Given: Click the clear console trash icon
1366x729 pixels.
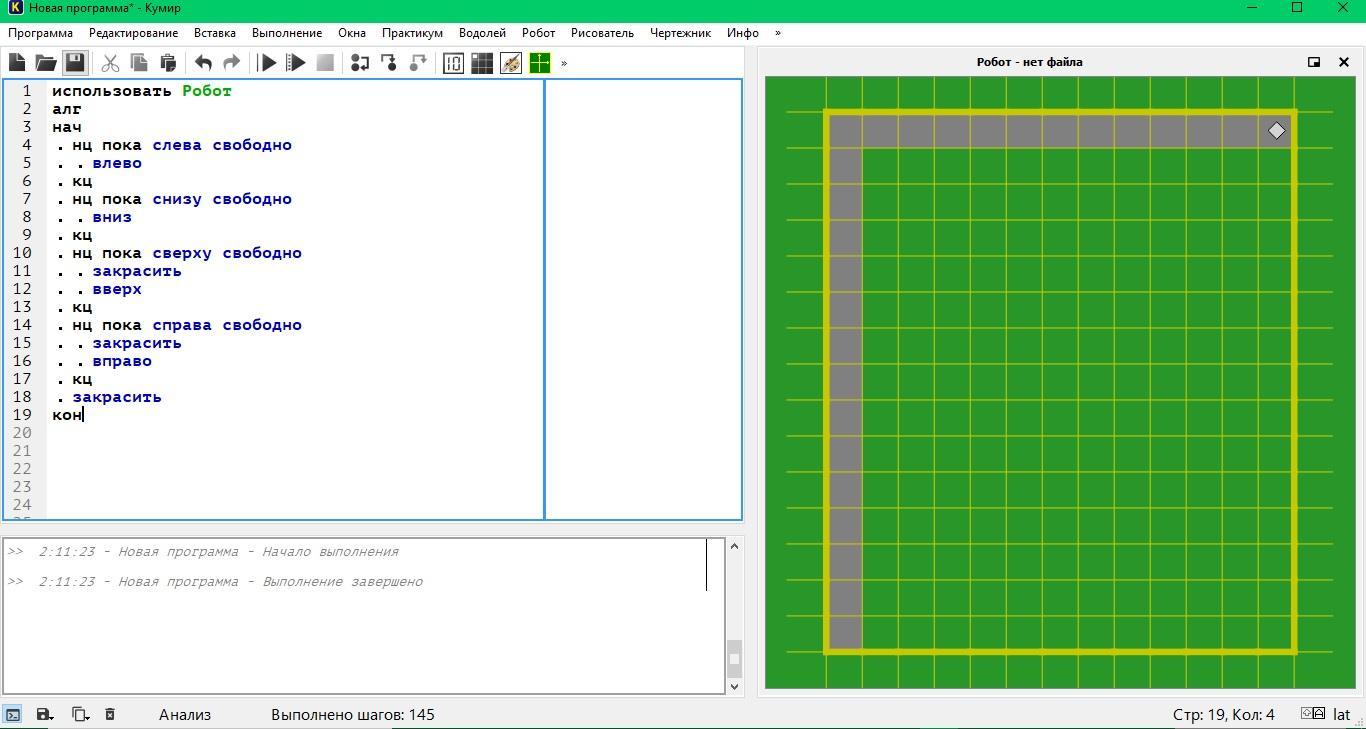Looking at the screenshot, I should click(x=110, y=714).
